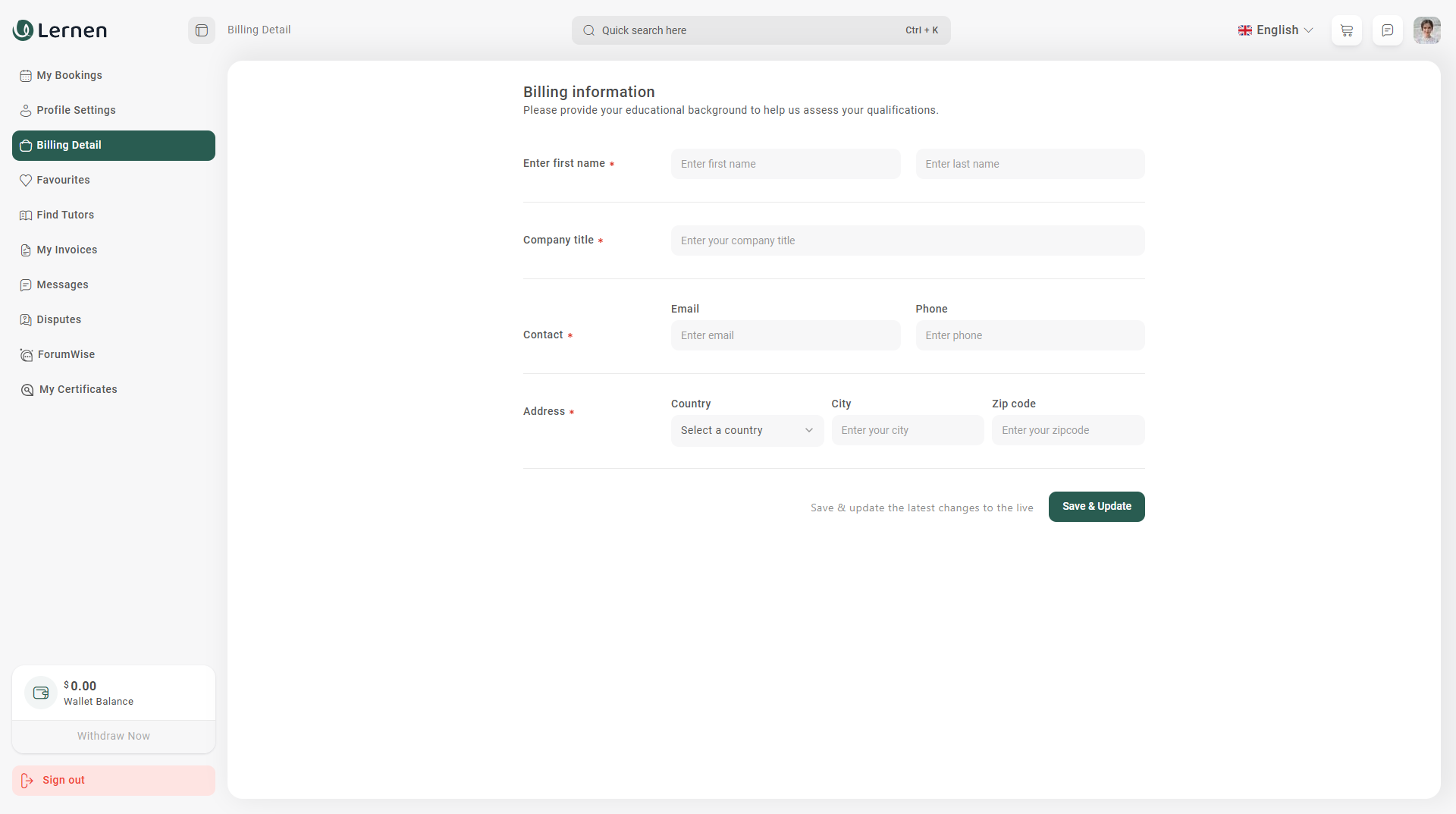This screenshot has height=814, width=1456.
Task: Open the Favourites heart icon
Action: 26,180
